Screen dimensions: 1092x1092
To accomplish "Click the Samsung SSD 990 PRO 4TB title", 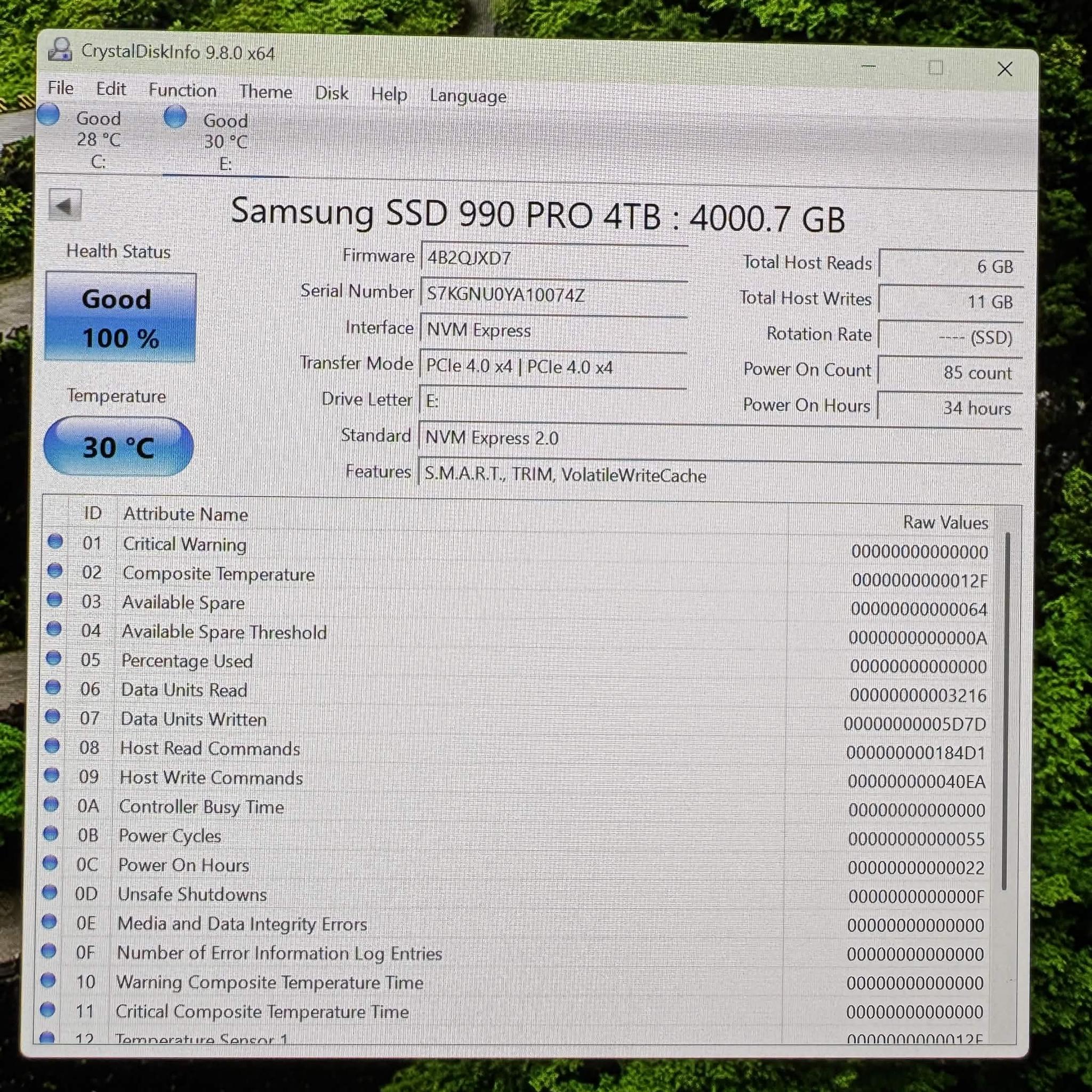I will tap(538, 215).
